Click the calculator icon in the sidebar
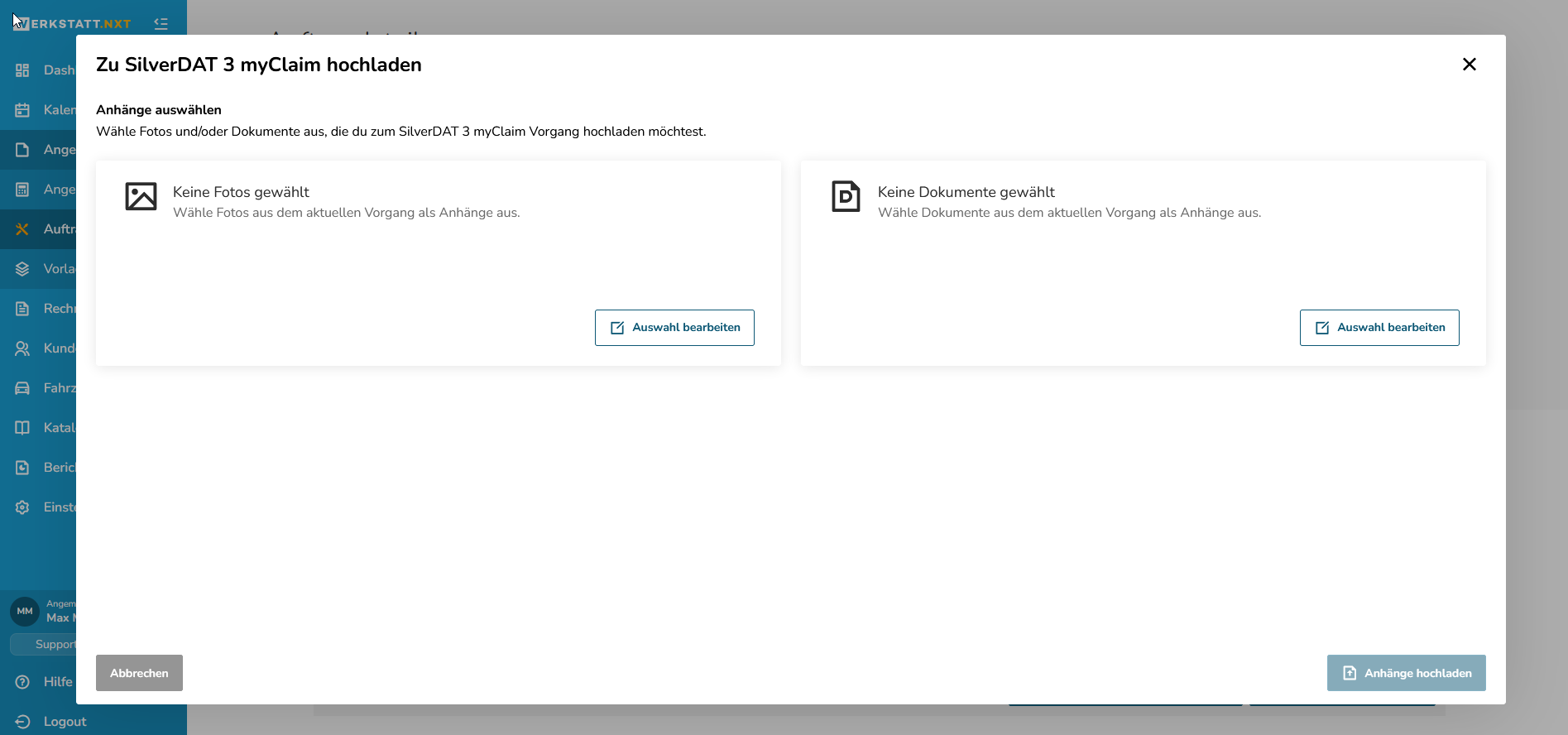The image size is (1568, 735). click(x=22, y=190)
